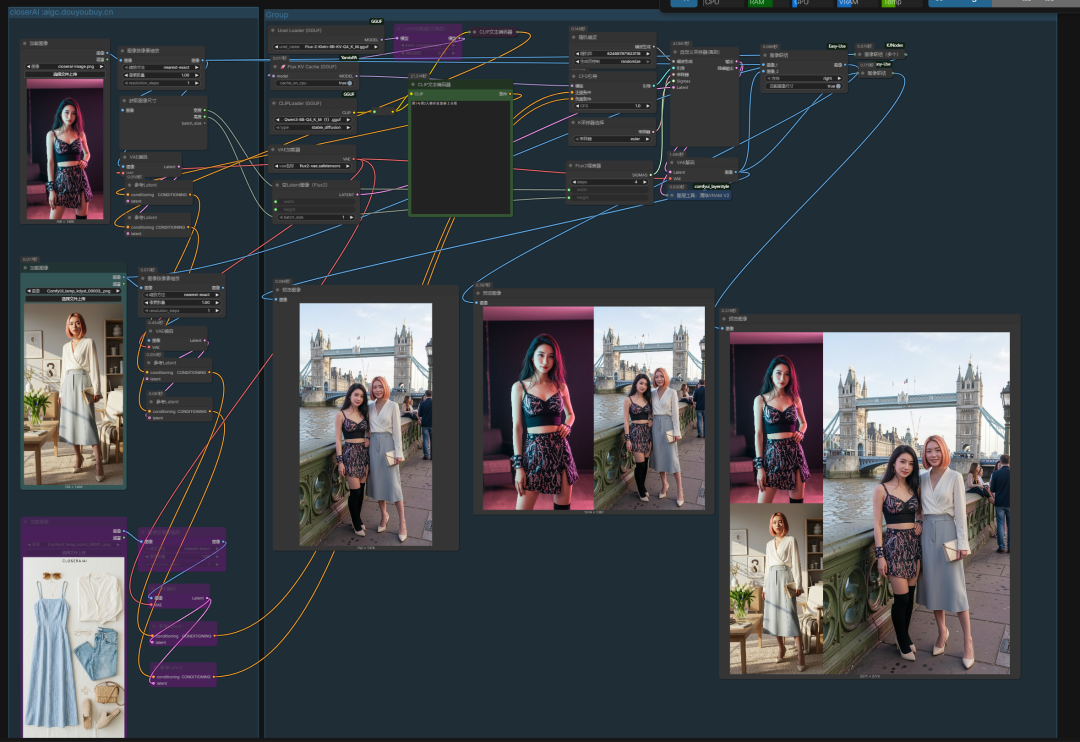This screenshot has height=742, width=1080.
Task: Open vae名称 flux2-vae.safetensors dropdown
Action: click(x=314, y=166)
